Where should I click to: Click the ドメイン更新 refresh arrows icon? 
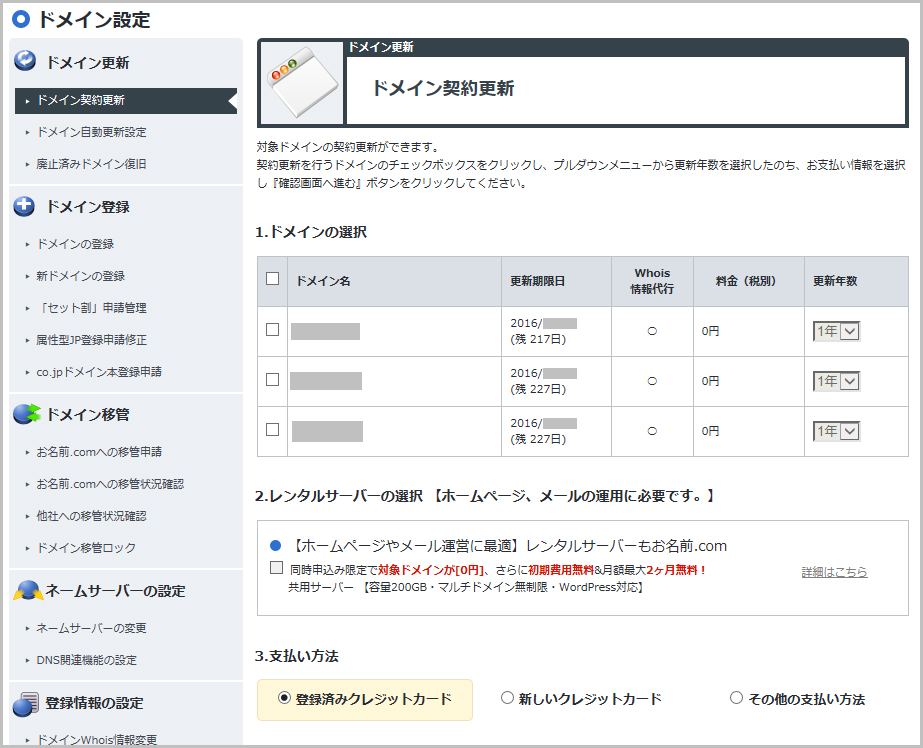pos(25,61)
